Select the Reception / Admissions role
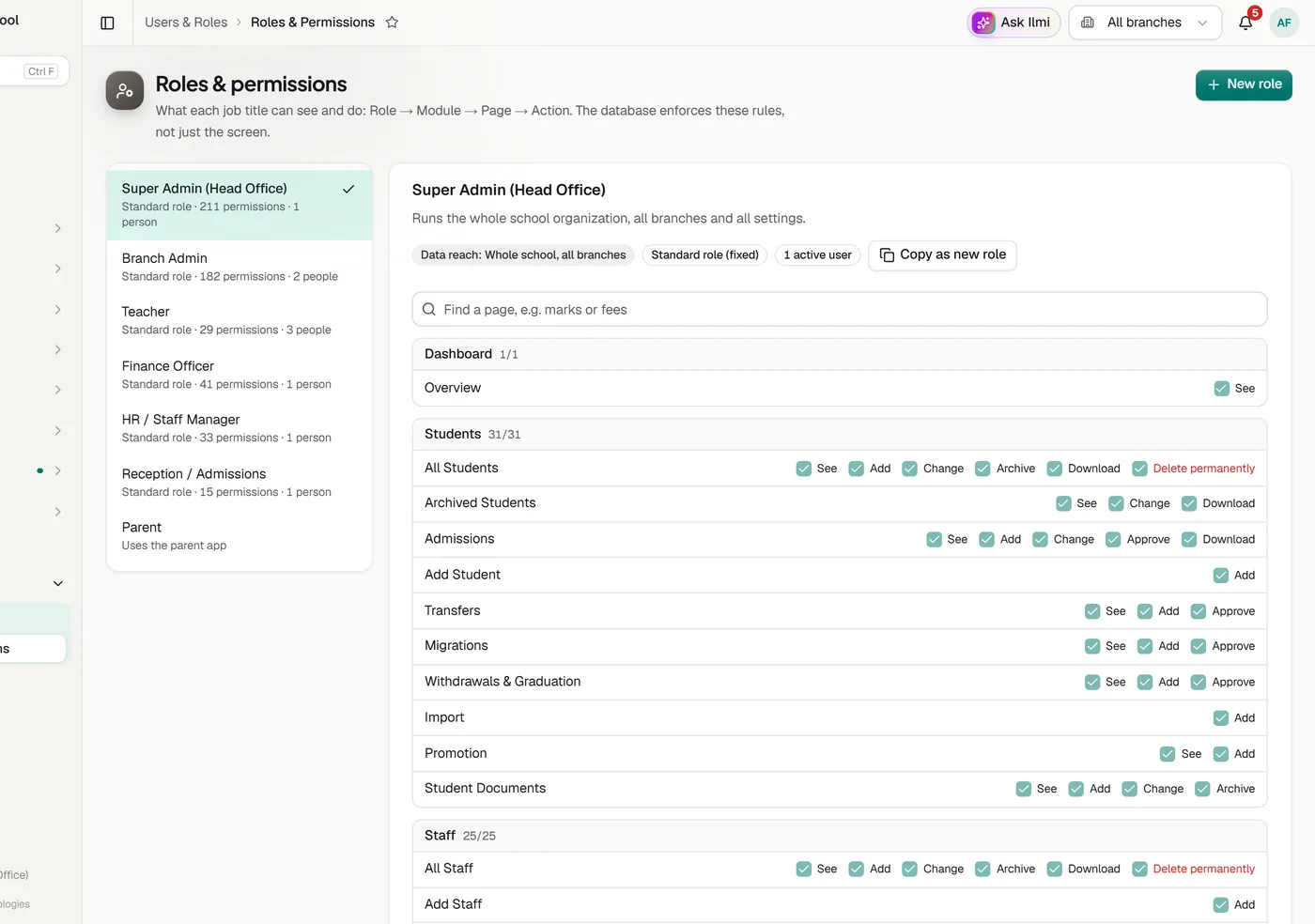The image size is (1315, 924). click(x=240, y=483)
